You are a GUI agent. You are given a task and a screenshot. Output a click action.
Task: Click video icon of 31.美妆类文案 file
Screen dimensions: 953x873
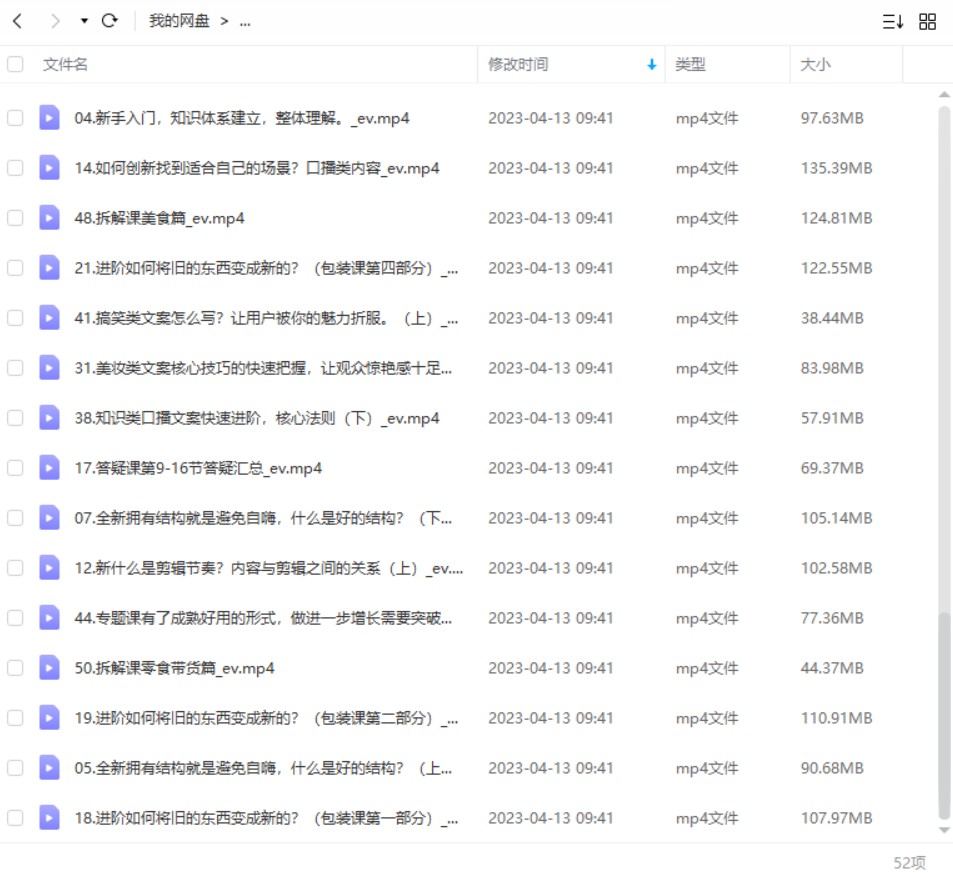pyautogui.click(x=49, y=367)
